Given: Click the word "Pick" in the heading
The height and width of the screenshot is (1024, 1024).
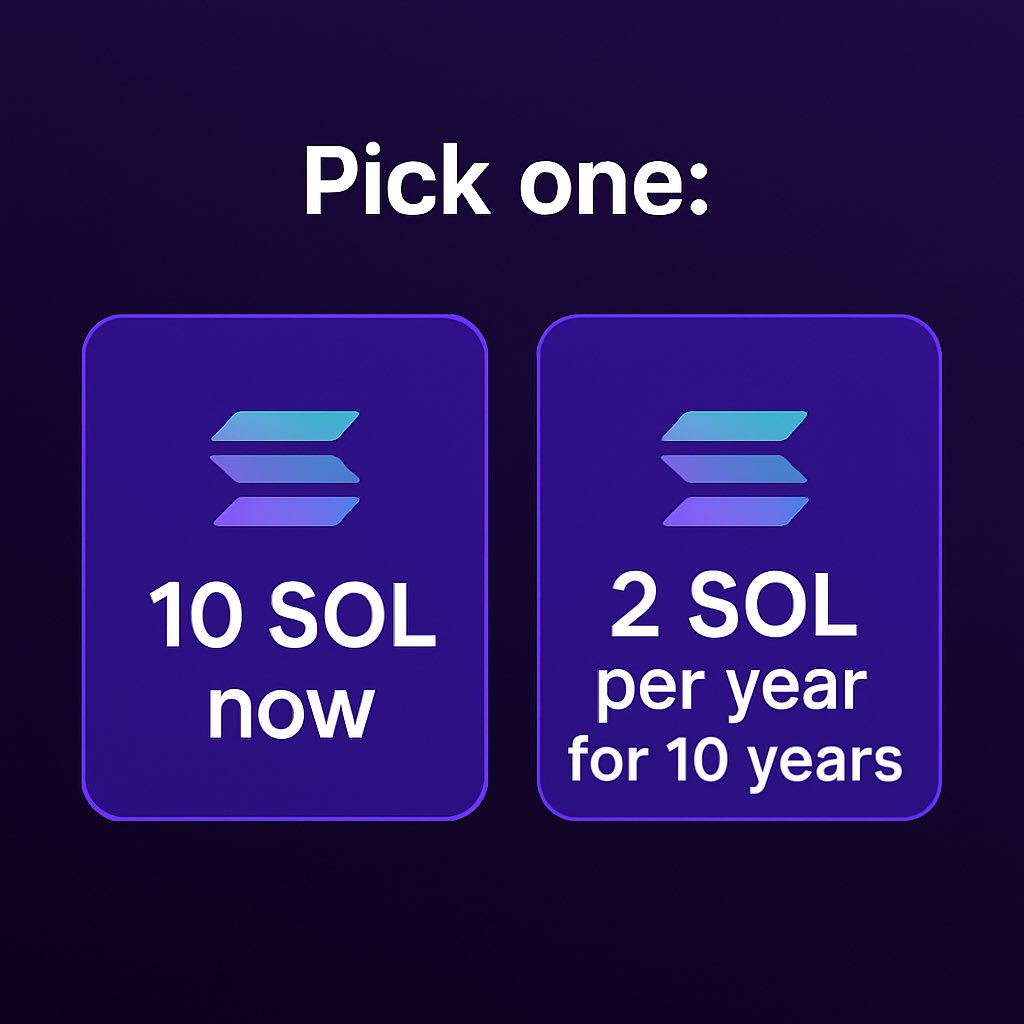Looking at the screenshot, I should pyautogui.click(x=397, y=180).
